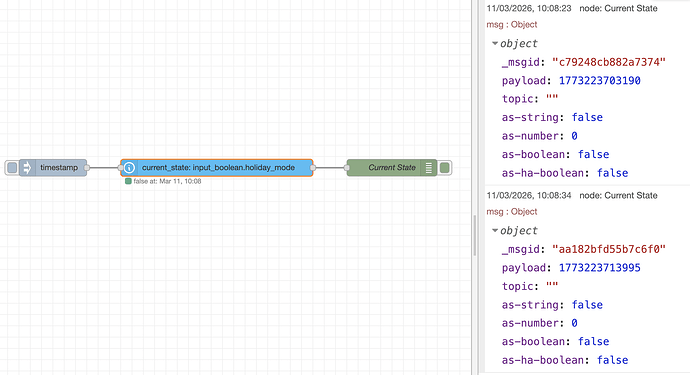Select the current_state: input_boolean.holiday_mode node
The image size is (690, 375).
tap(217, 168)
